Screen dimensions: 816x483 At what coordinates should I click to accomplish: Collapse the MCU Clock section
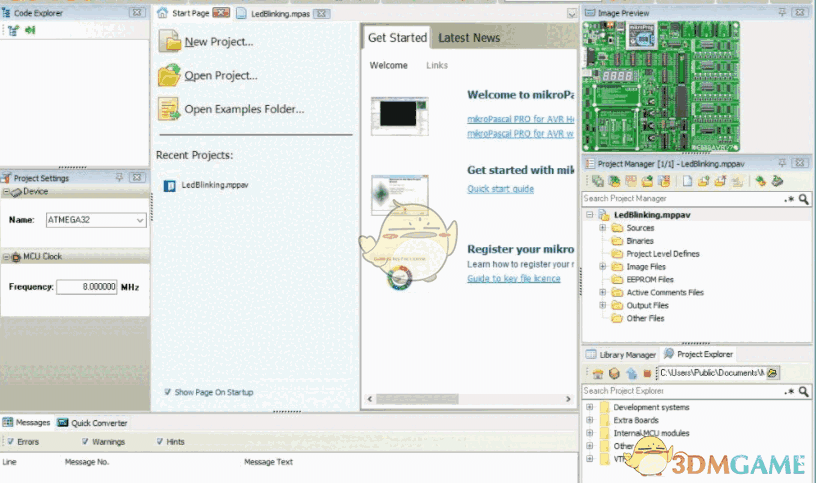click(6, 257)
